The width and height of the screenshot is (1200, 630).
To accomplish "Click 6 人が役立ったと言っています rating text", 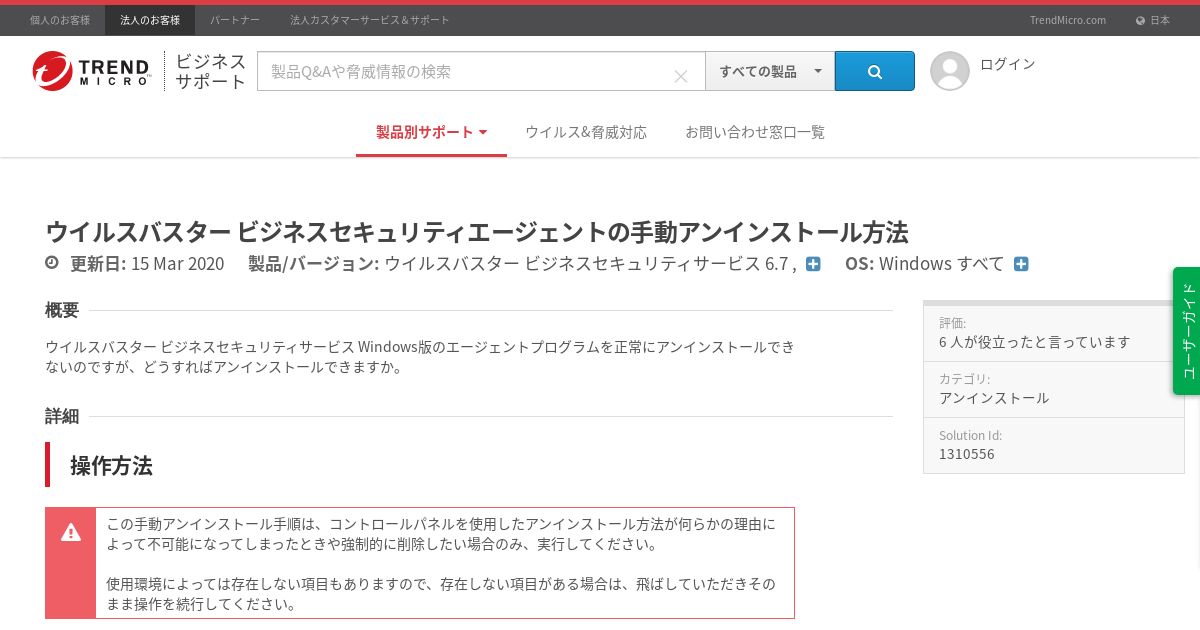I will tap(1035, 341).
